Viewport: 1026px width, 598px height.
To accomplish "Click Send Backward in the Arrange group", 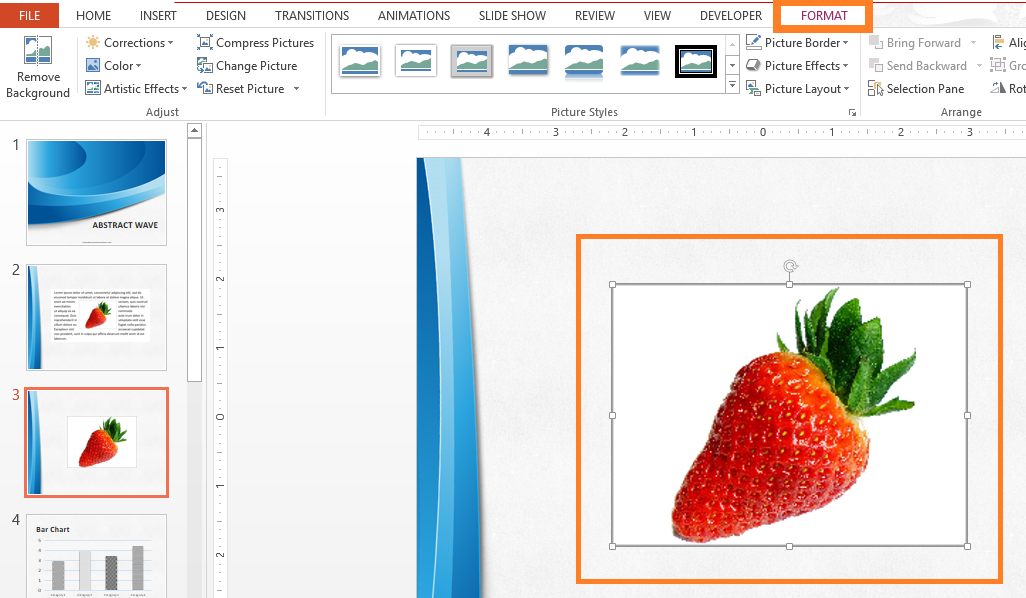I will coord(921,65).
